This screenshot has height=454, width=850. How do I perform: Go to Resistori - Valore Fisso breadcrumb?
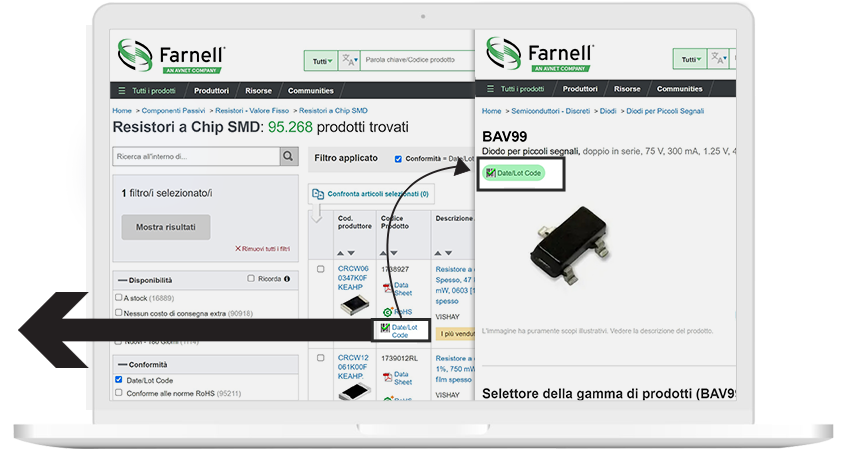coord(252,111)
